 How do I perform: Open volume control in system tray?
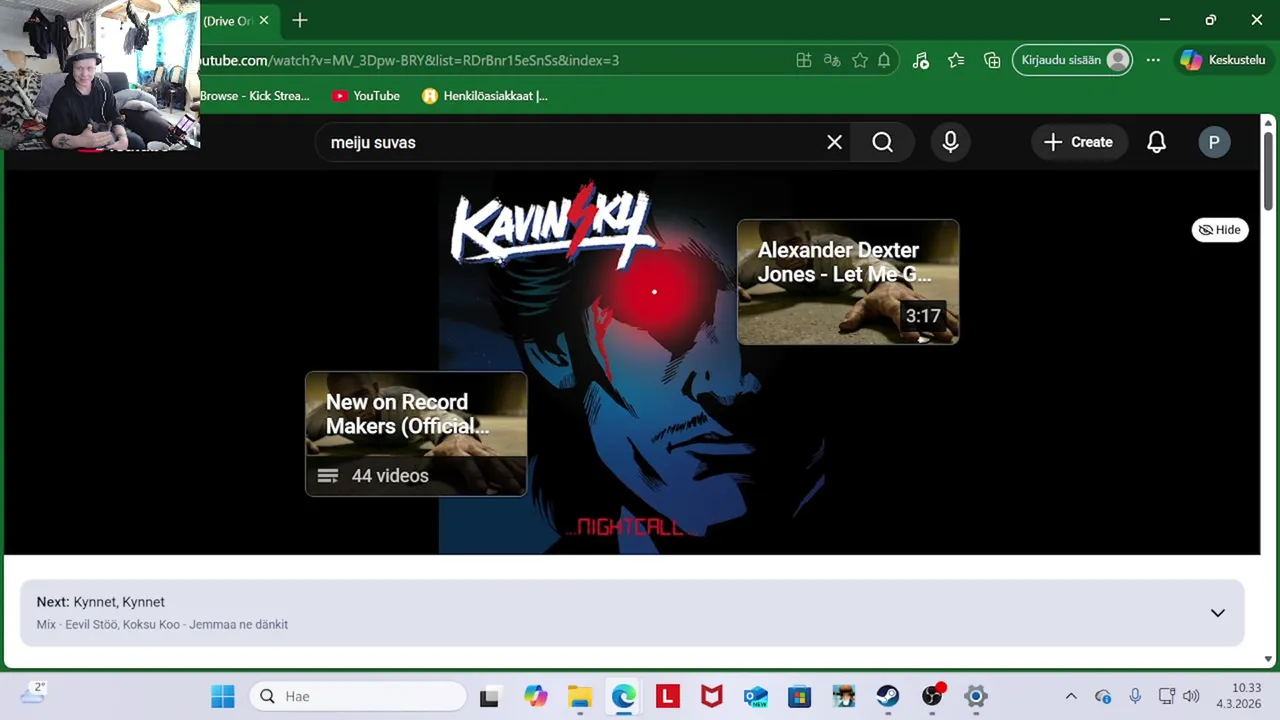(1190, 696)
